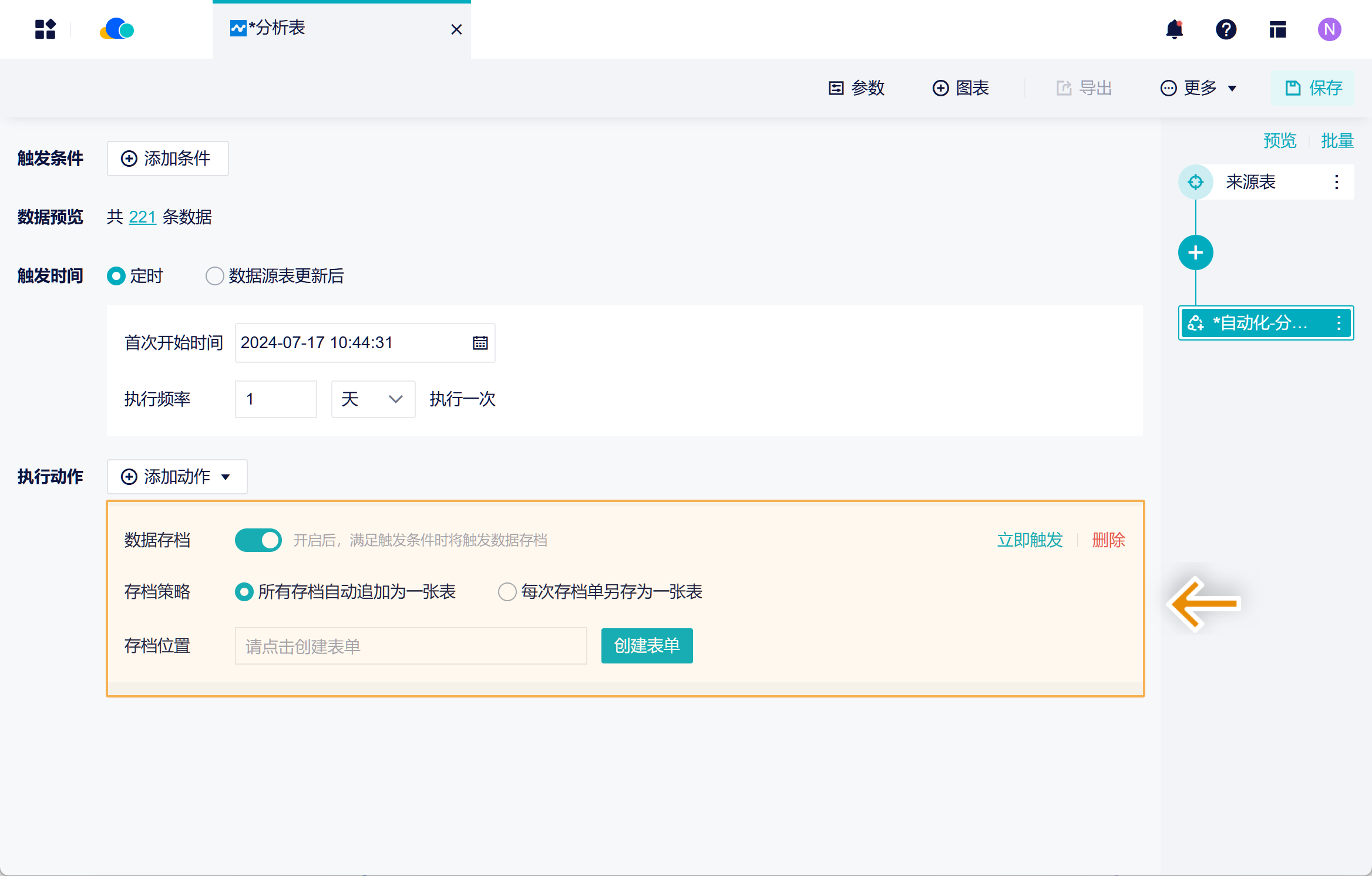
Task: Expand the 天 frequency unit dropdown
Action: [x=373, y=399]
